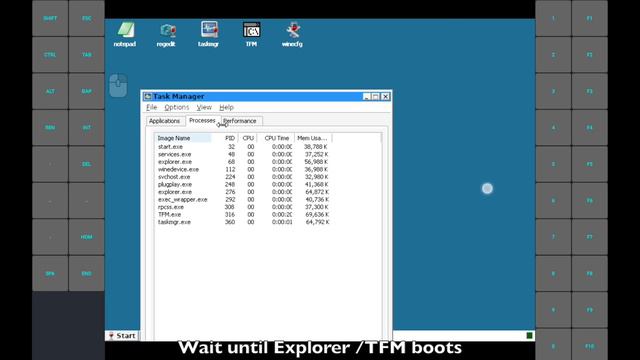This screenshot has width=640, height=360.
Task: Tap the number 4 overlay key
Action: [x=553, y=127]
